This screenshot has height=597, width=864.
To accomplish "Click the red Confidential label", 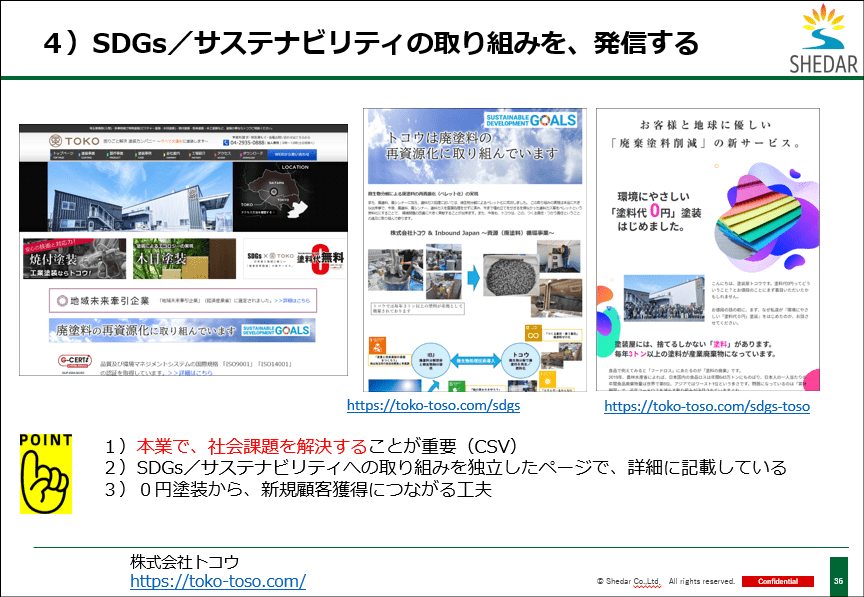I will click(777, 581).
